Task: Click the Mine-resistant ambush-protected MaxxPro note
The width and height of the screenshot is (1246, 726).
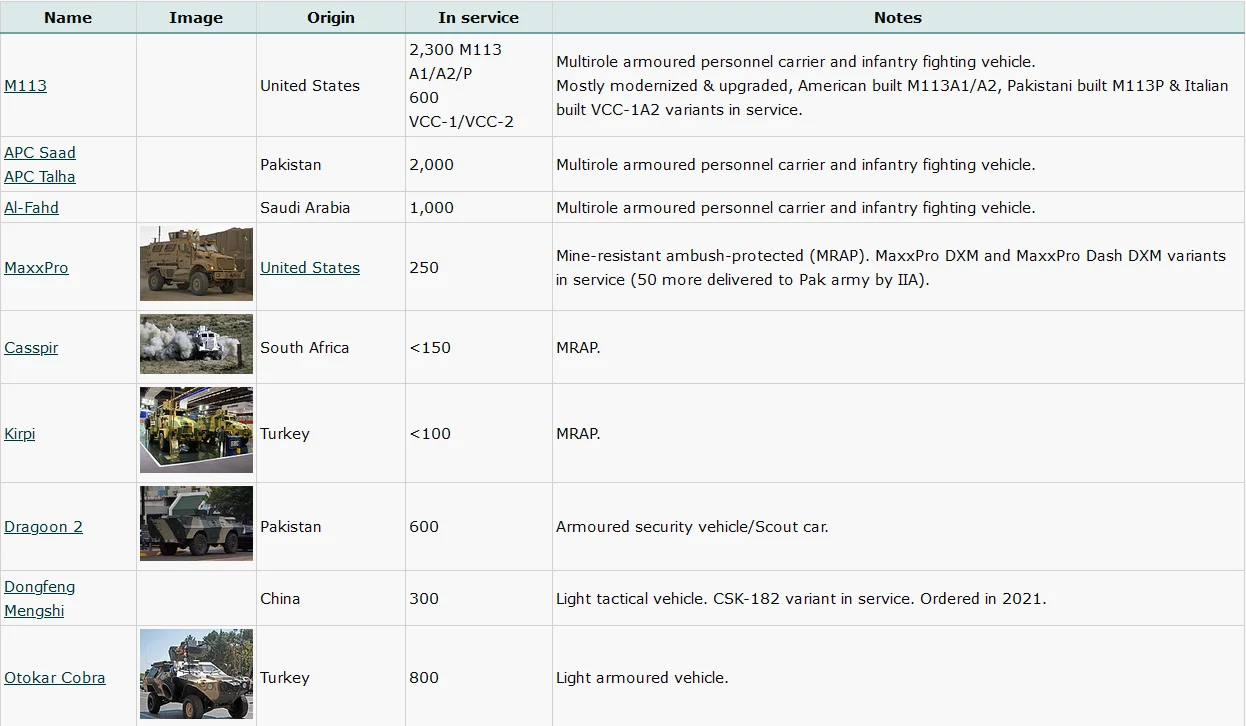Action: point(891,268)
